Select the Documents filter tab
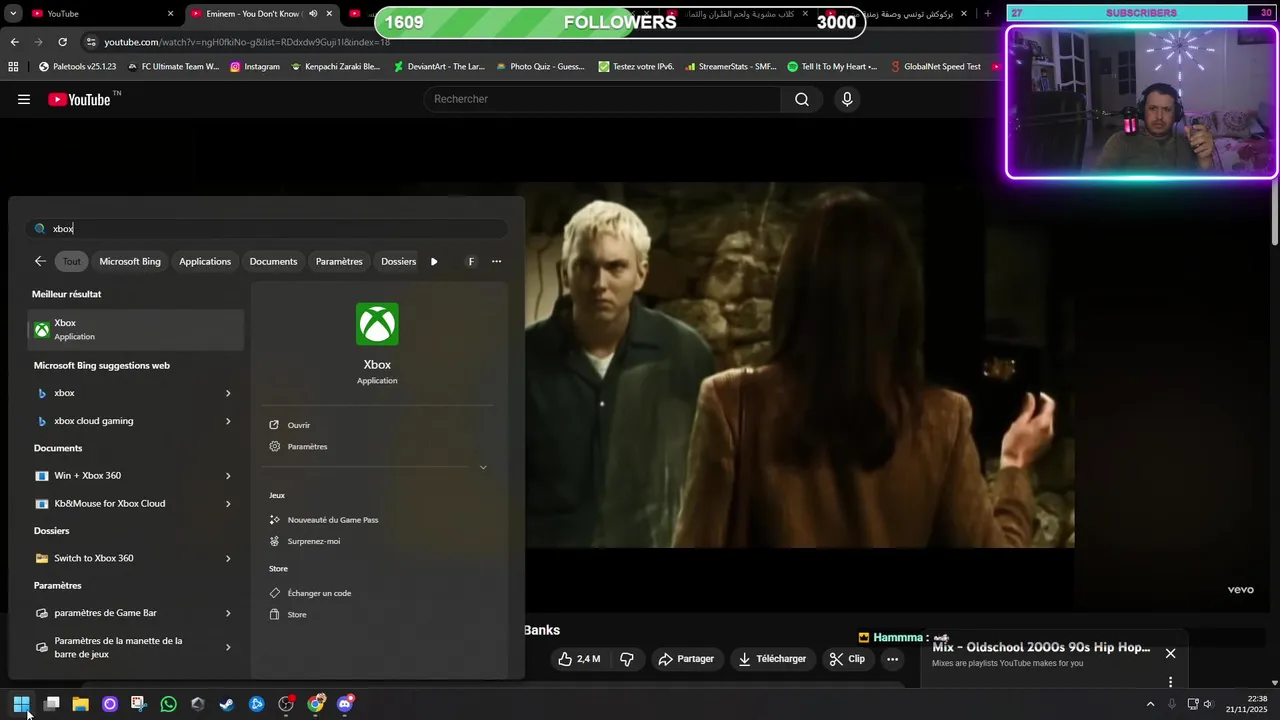 point(273,261)
